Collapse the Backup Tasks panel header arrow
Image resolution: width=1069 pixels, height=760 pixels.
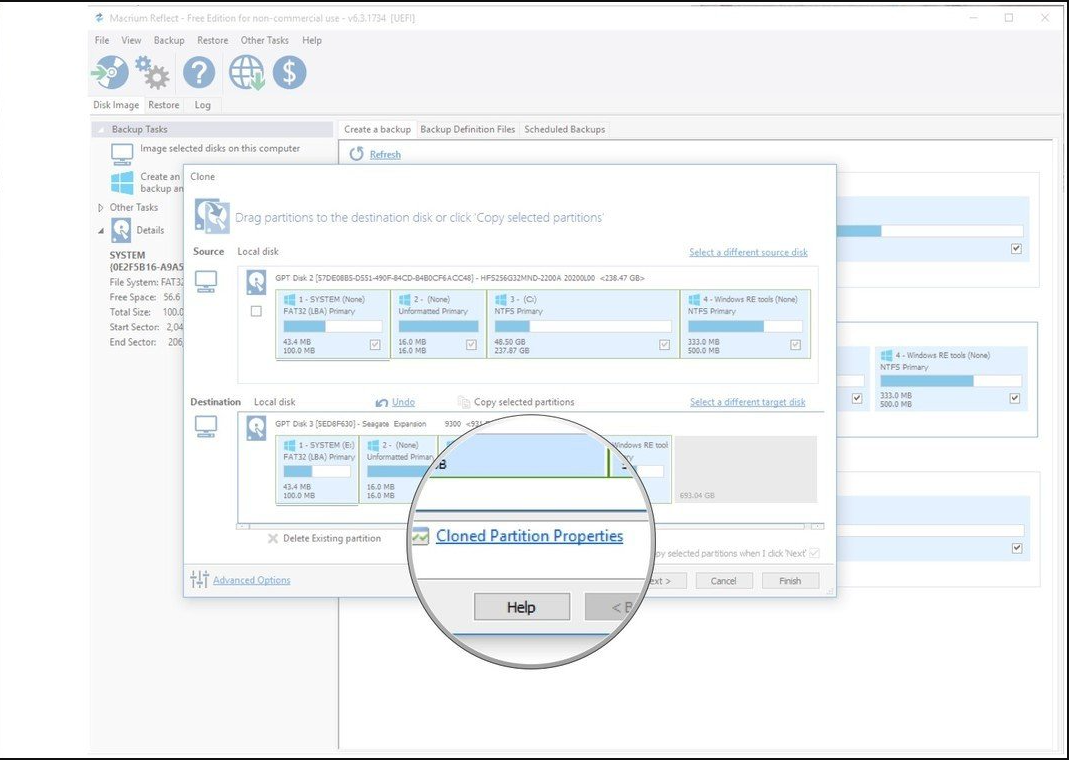point(102,130)
